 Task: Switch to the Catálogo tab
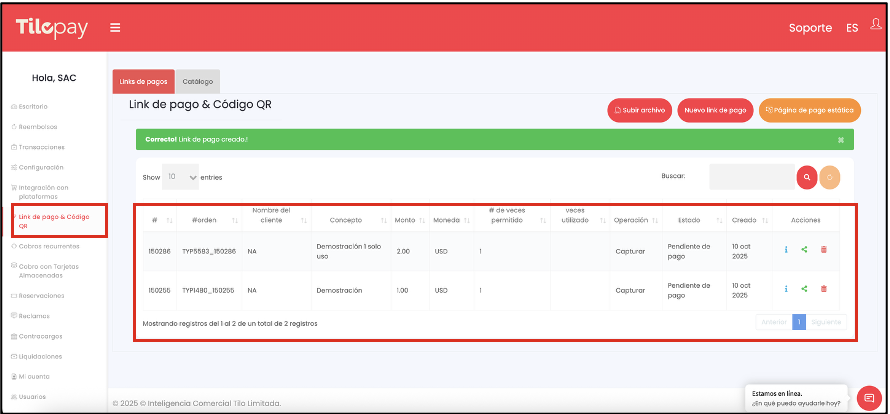(197, 81)
